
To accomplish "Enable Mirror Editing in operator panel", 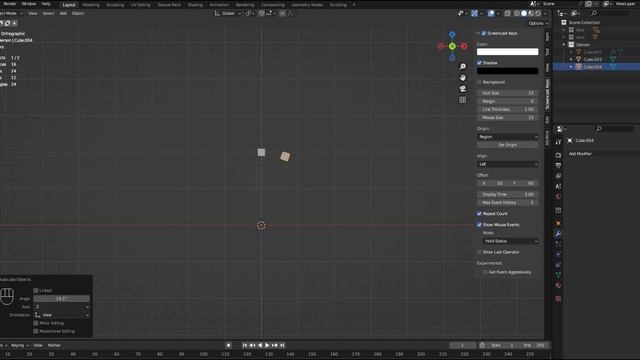I will pyautogui.click(x=36, y=323).
